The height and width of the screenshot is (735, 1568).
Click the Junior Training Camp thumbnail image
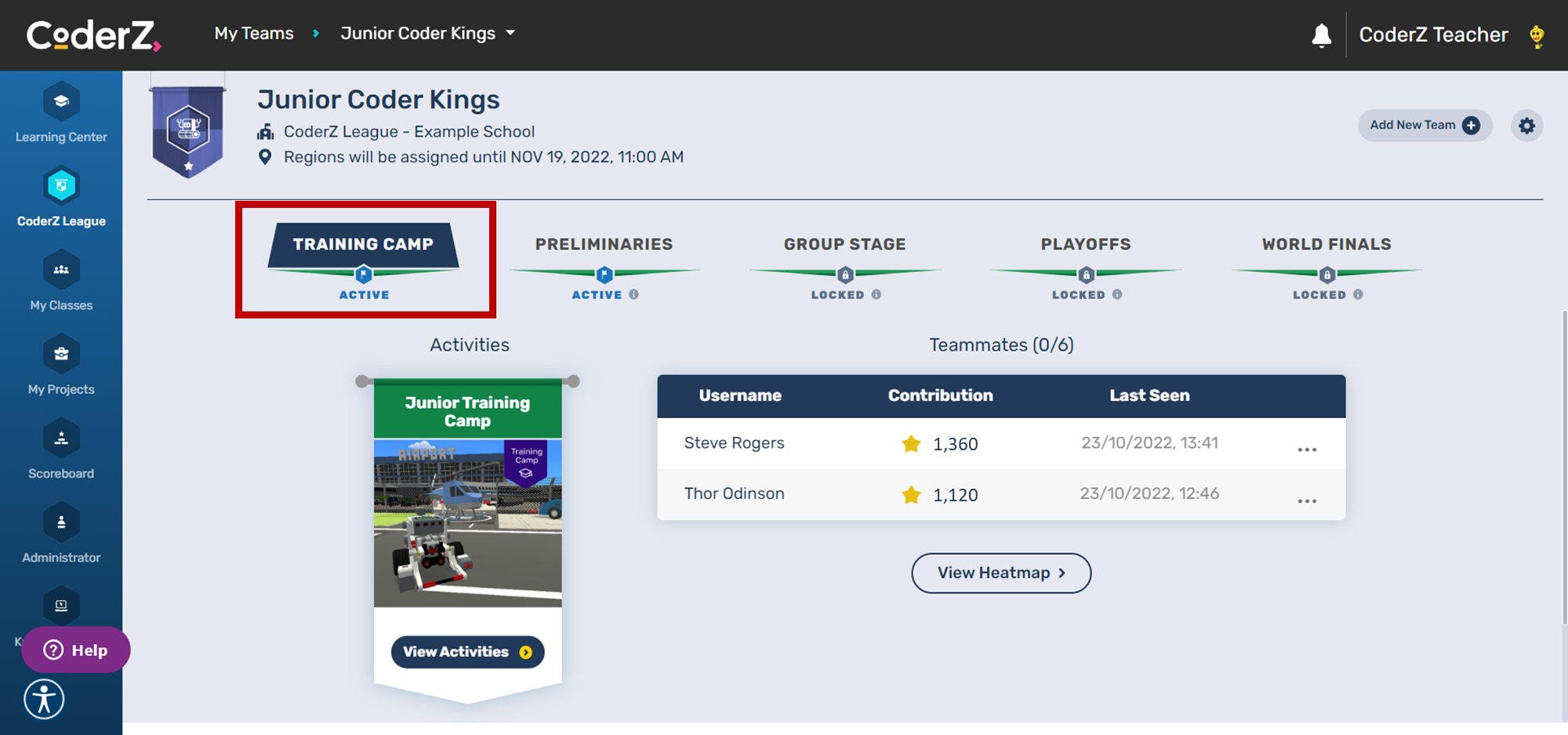click(x=467, y=522)
